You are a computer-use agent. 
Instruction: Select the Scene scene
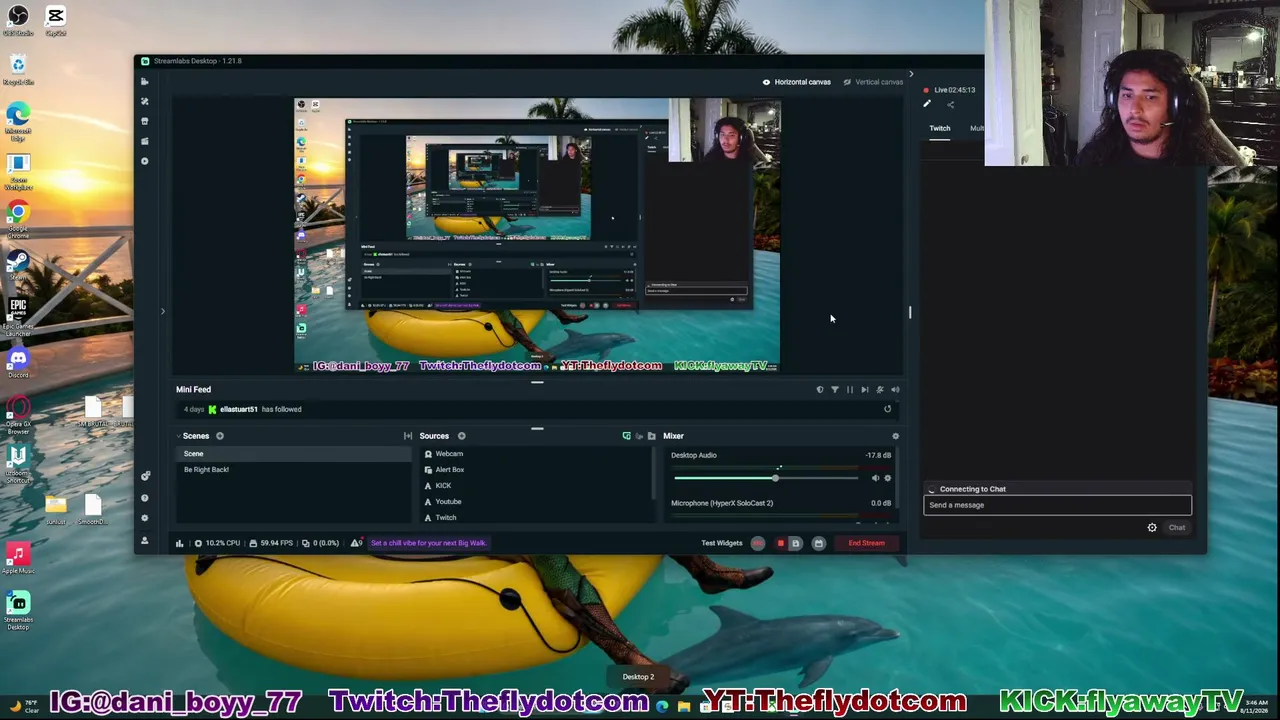pos(294,454)
